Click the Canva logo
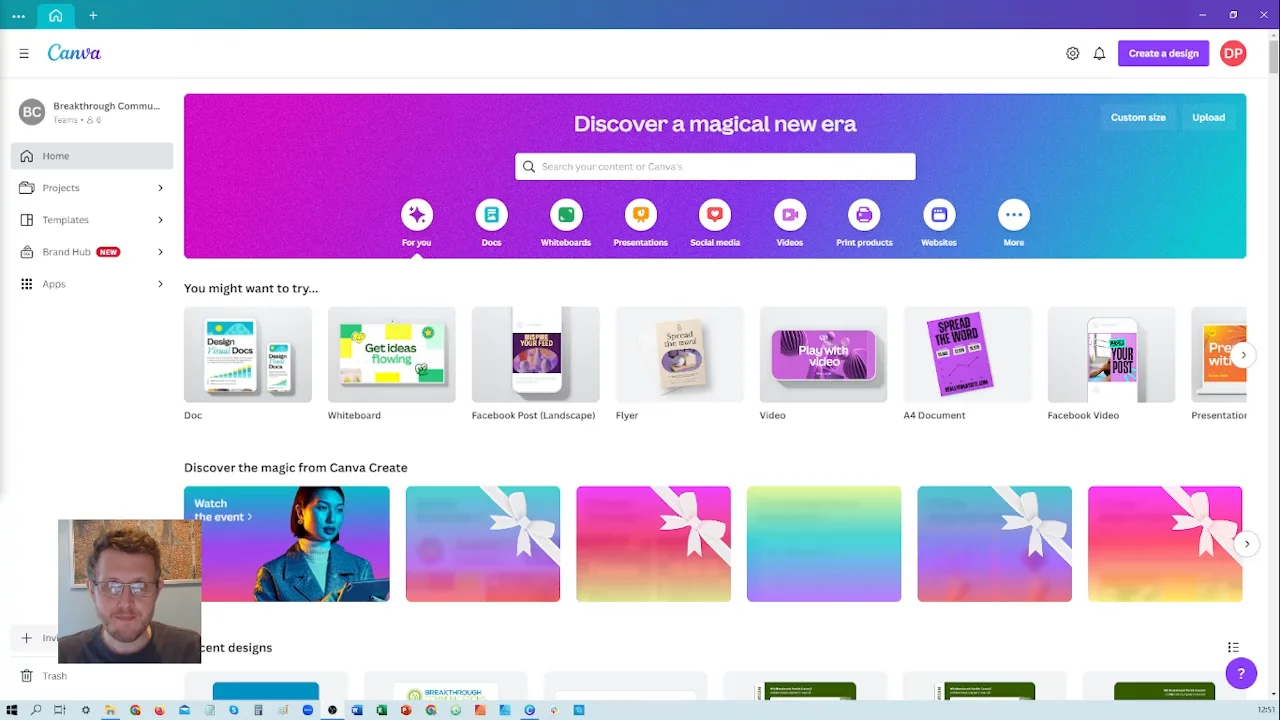This screenshot has width=1280, height=720. click(74, 53)
